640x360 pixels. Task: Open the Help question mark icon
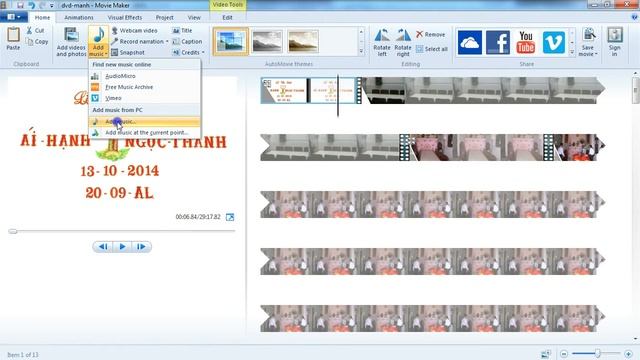[x=634, y=17]
